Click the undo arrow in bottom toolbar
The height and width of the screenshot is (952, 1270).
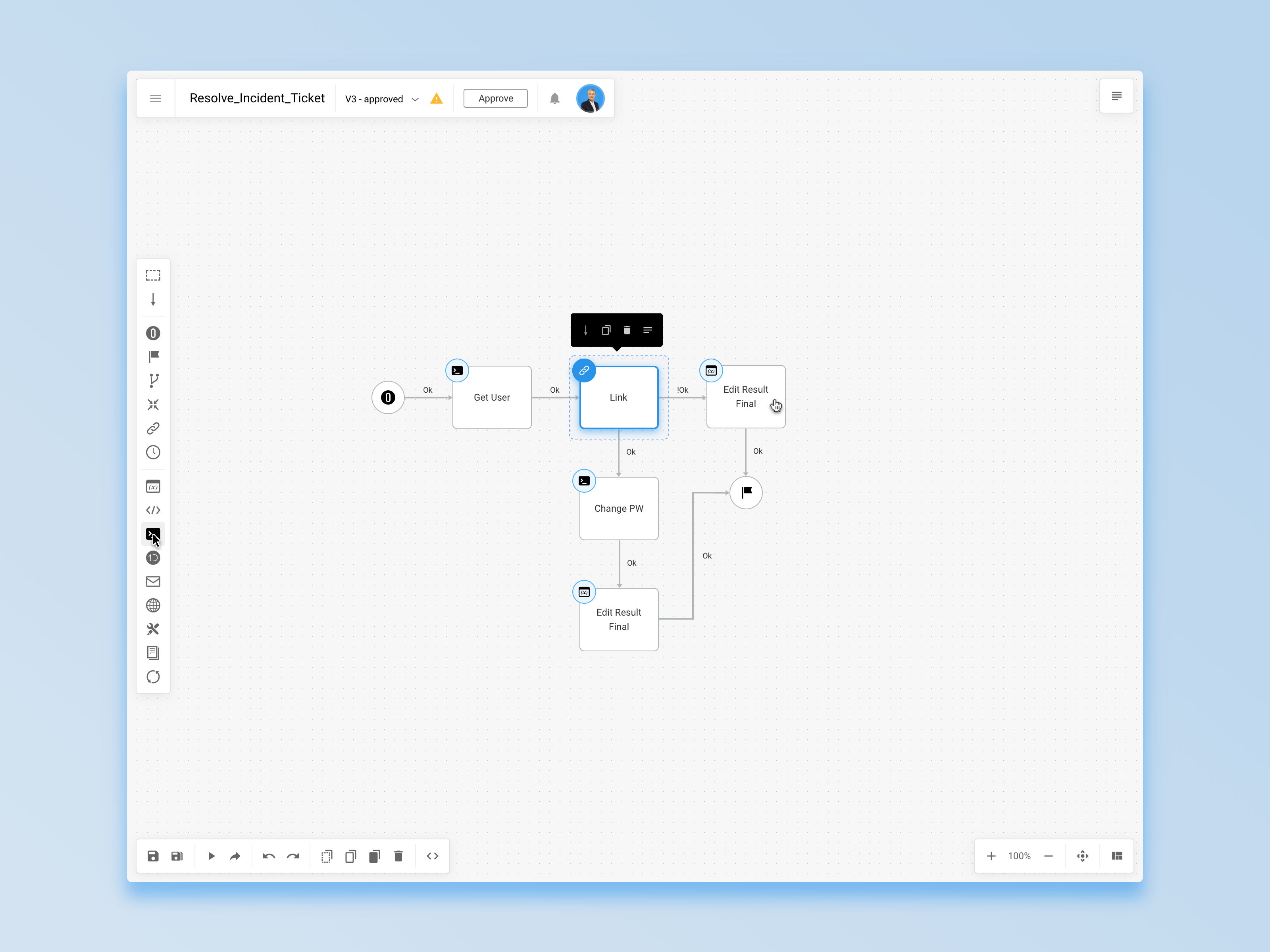[x=269, y=856]
